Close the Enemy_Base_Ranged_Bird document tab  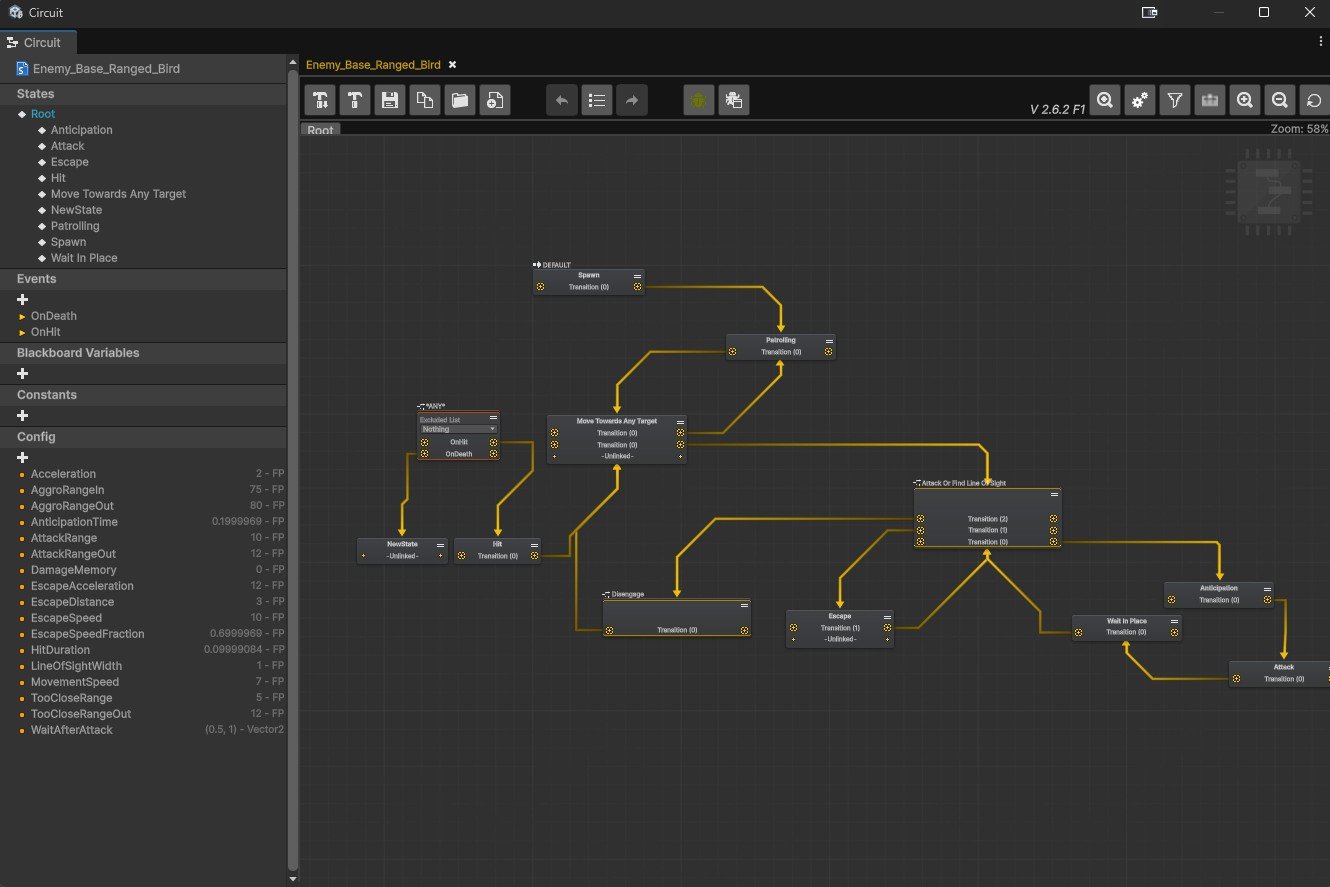pyautogui.click(x=452, y=64)
